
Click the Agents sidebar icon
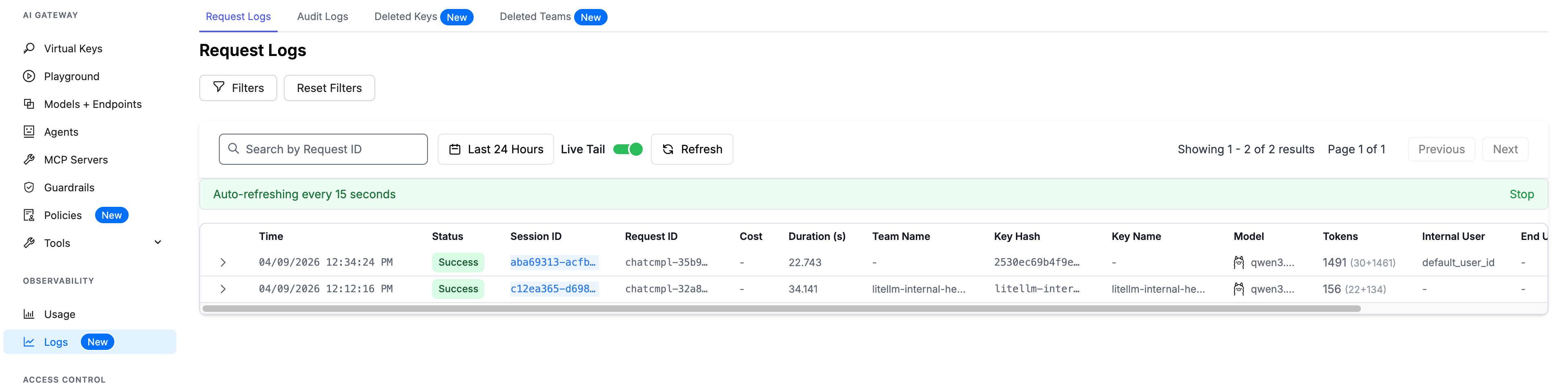29,132
